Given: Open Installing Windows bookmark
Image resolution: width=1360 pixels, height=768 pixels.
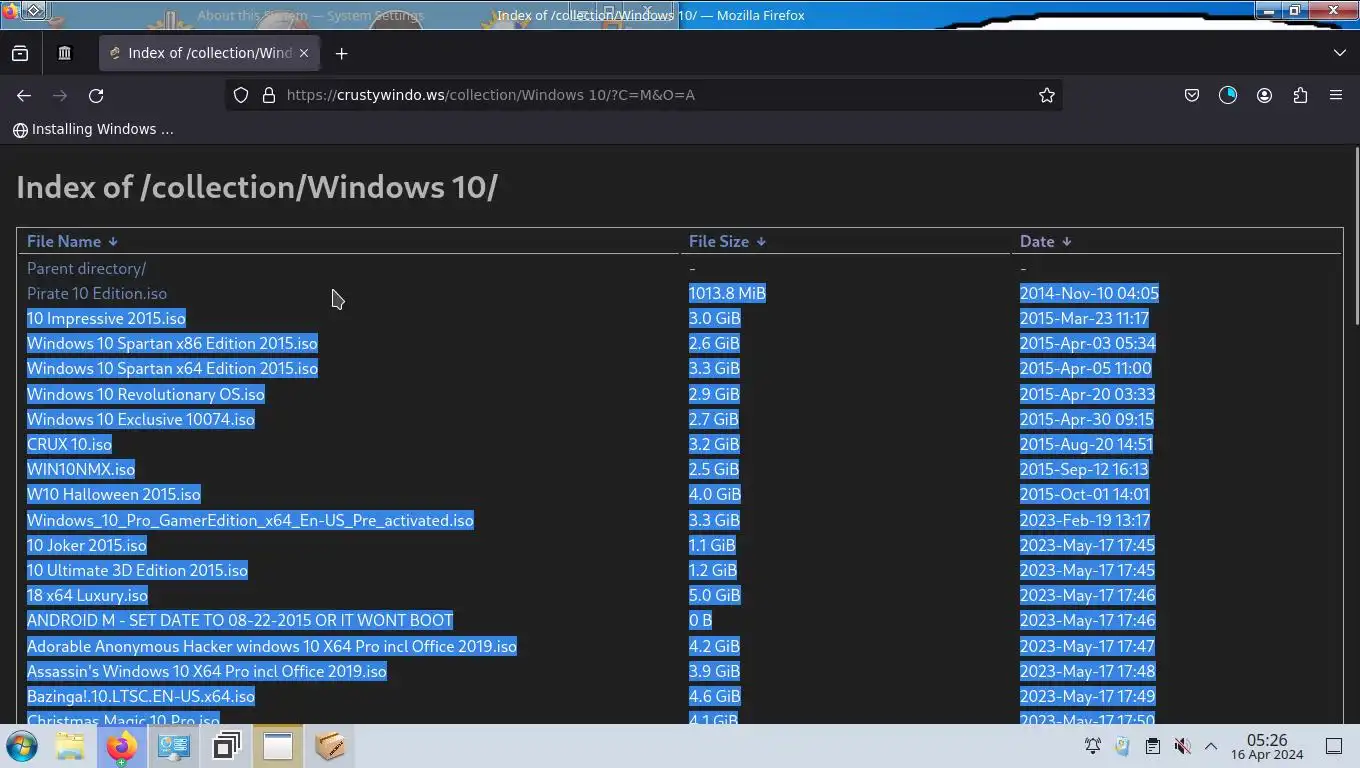Looking at the screenshot, I should tap(93, 129).
